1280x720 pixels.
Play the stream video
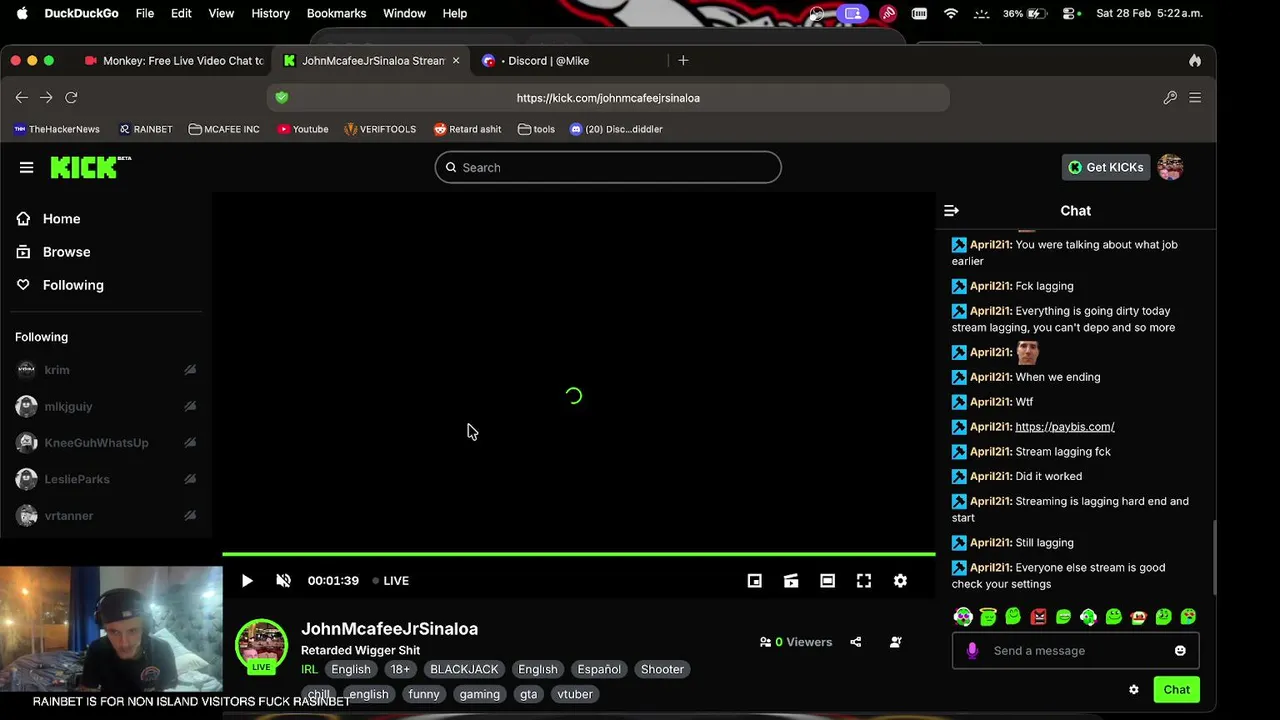pyautogui.click(x=247, y=581)
